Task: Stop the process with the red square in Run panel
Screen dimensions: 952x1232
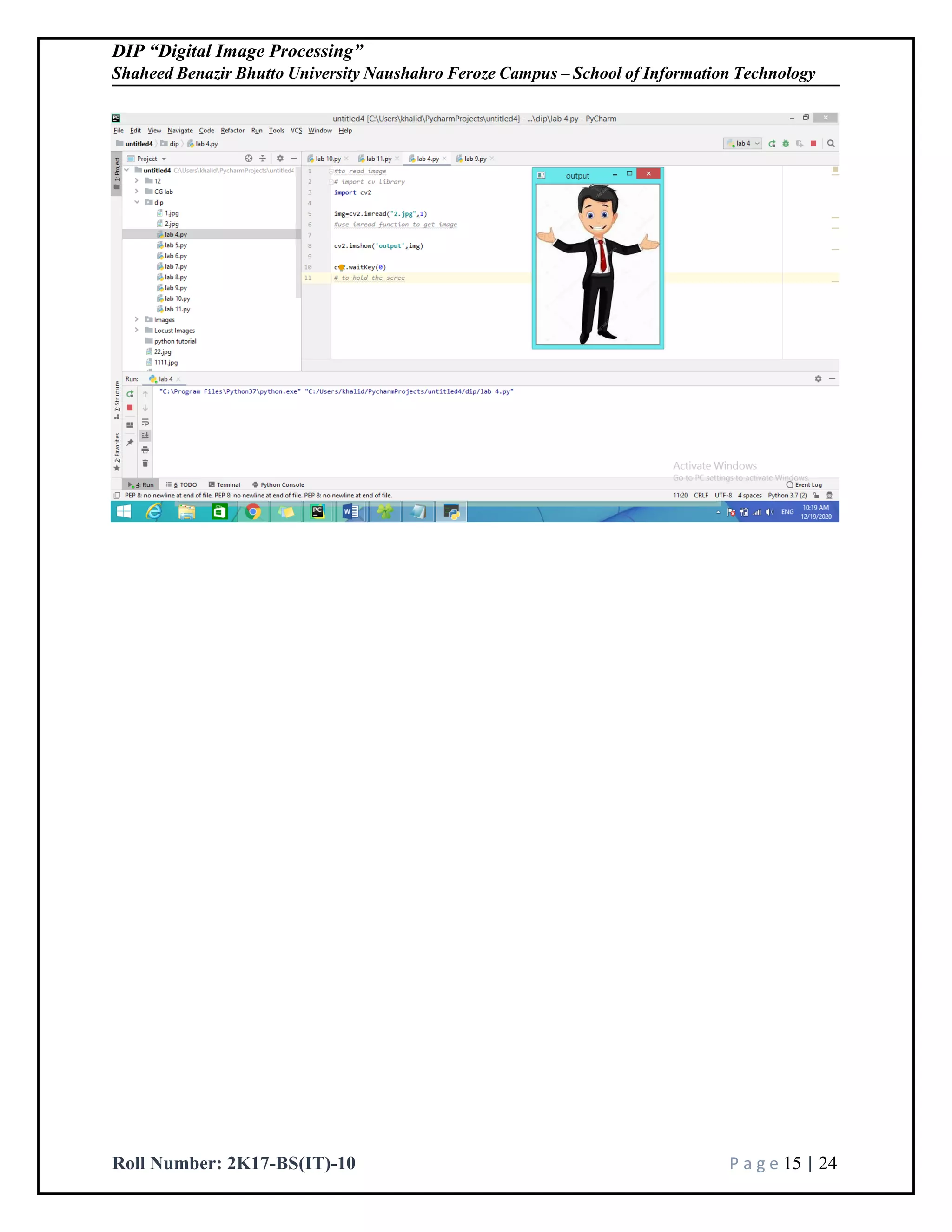Action: (x=130, y=408)
